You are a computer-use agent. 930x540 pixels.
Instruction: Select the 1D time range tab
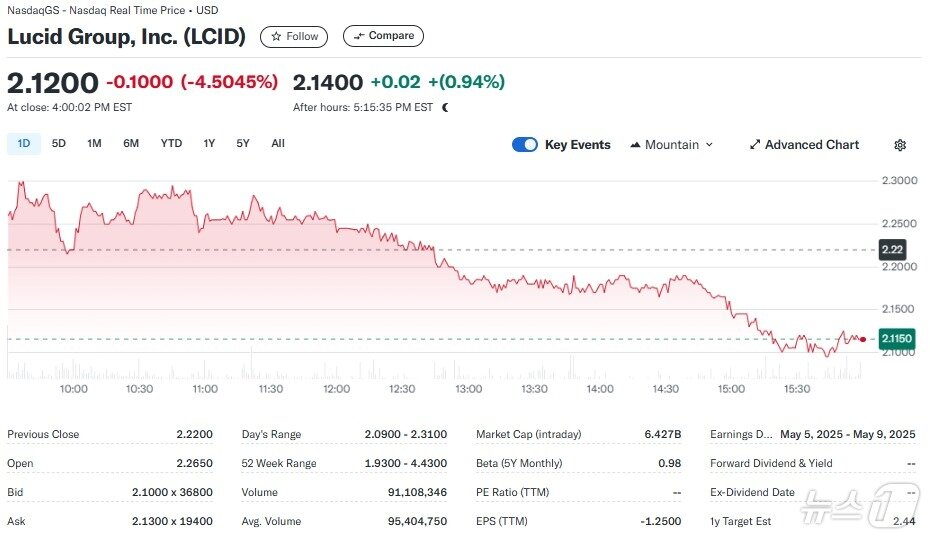coord(24,143)
